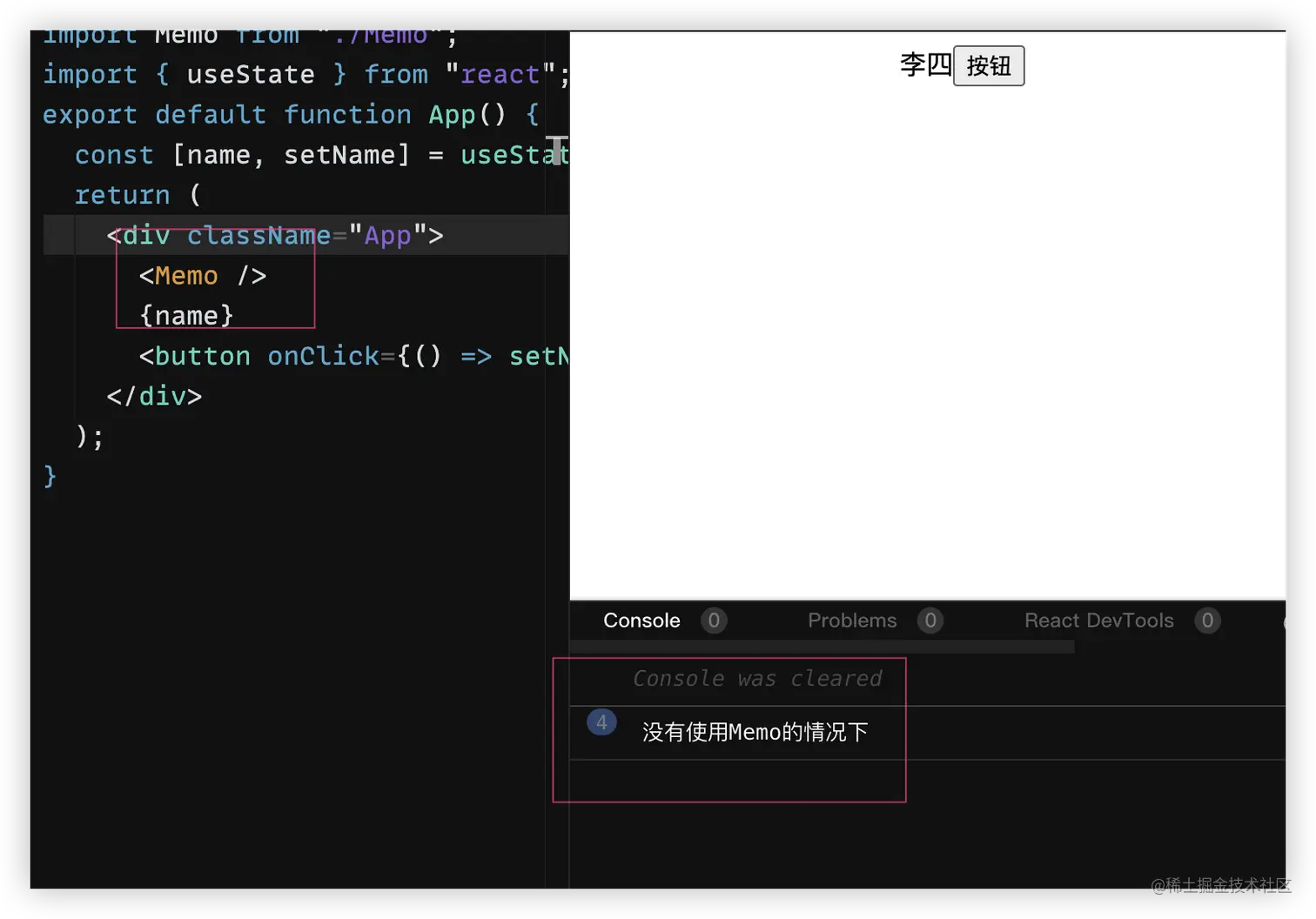
Task: Click the Problems tab's 0 count badge
Action: coord(930,620)
